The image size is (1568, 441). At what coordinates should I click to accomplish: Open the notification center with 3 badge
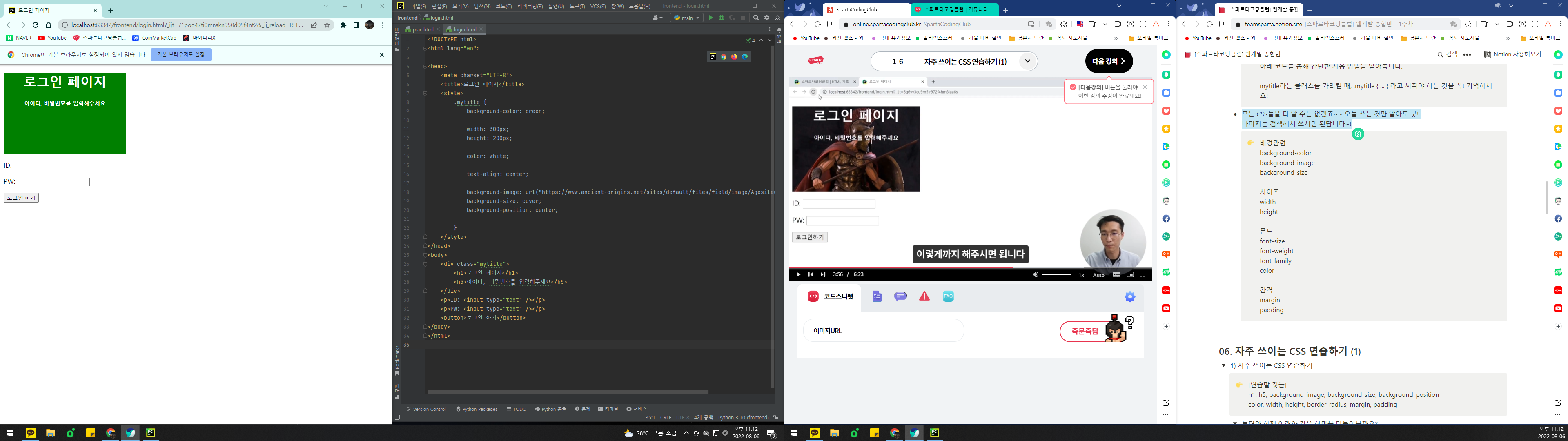[771, 433]
